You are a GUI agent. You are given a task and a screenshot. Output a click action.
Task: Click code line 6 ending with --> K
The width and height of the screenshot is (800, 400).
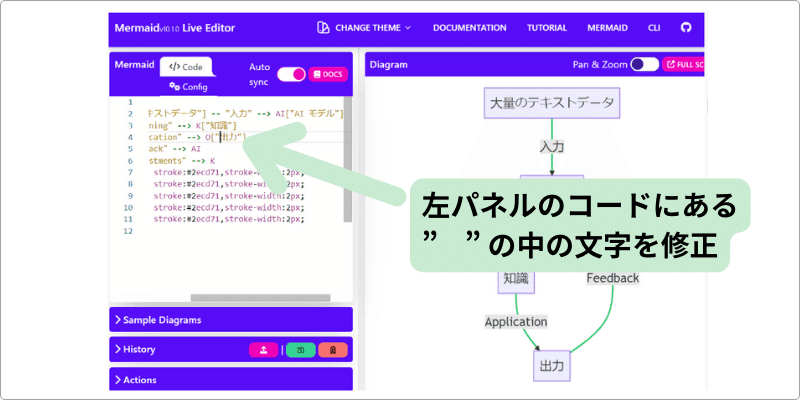[182, 161]
